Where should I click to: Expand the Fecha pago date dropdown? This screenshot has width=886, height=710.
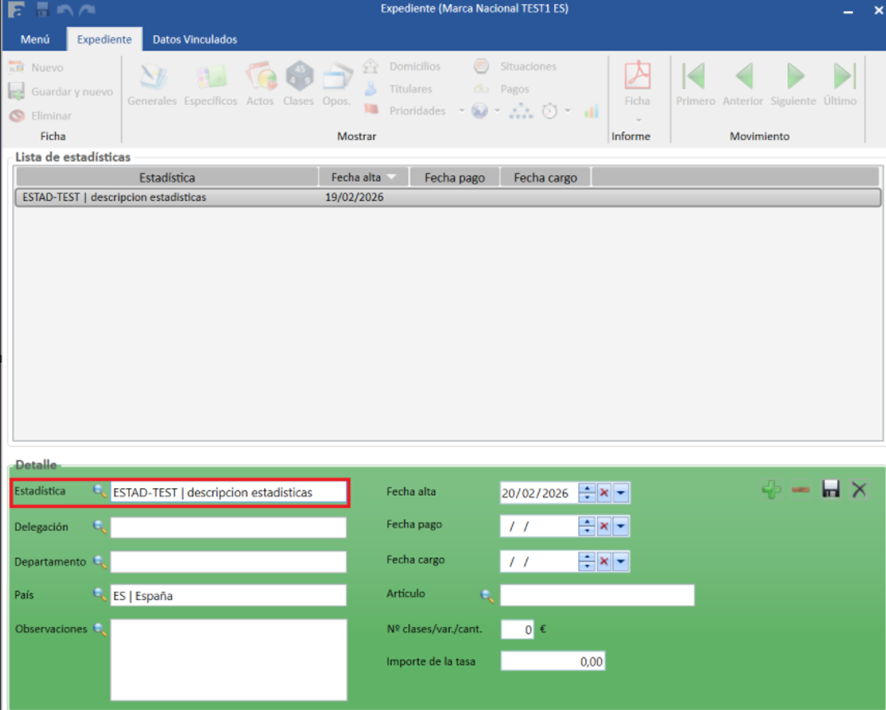click(x=621, y=527)
